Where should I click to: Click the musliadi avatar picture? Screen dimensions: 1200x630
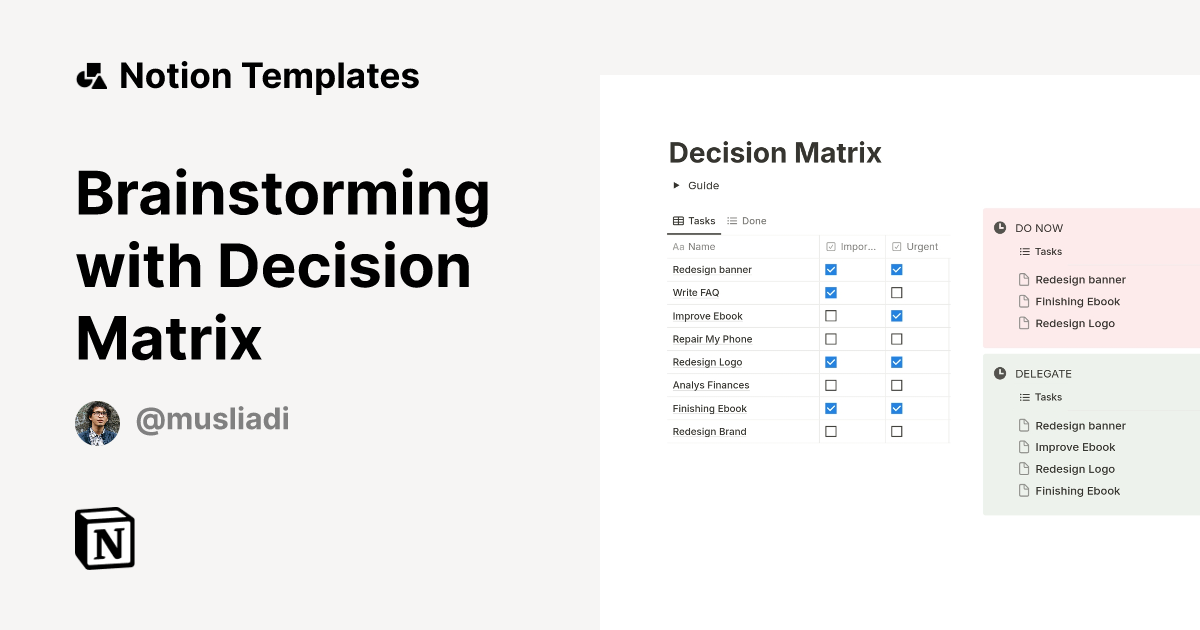tap(97, 422)
